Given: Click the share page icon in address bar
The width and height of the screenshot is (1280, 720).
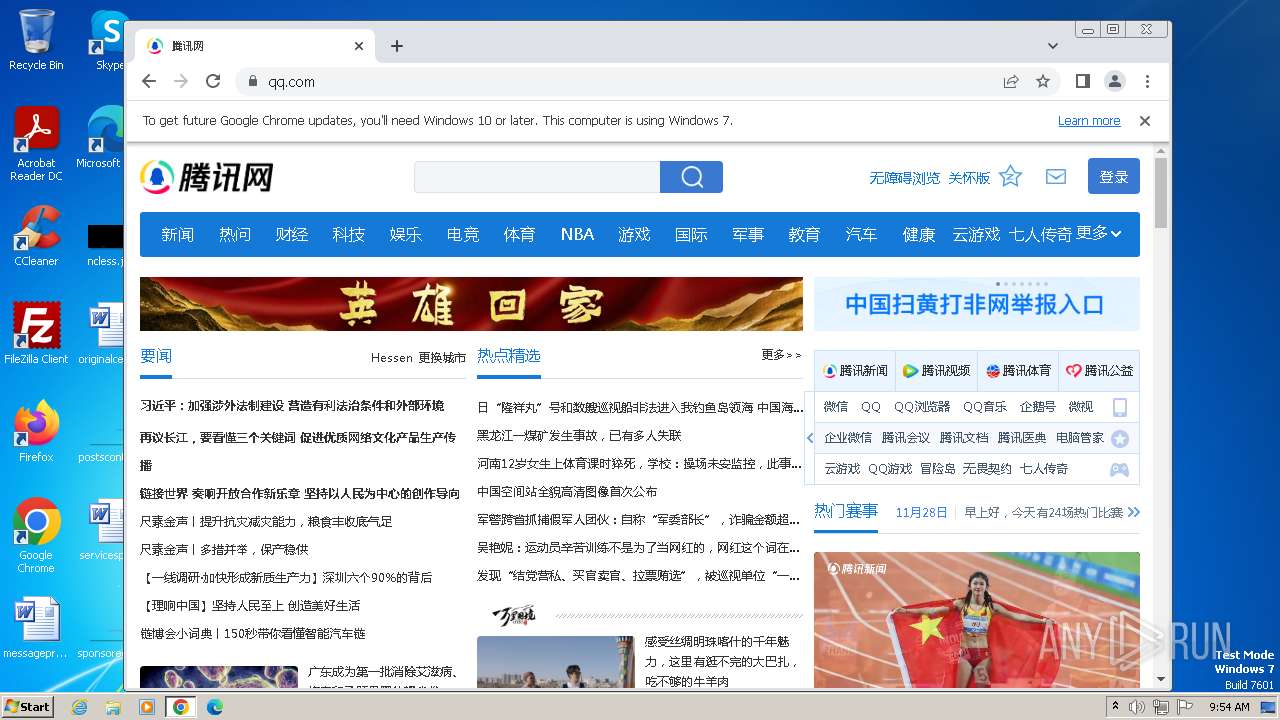Looking at the screenshot, I should click(1011, 81).
